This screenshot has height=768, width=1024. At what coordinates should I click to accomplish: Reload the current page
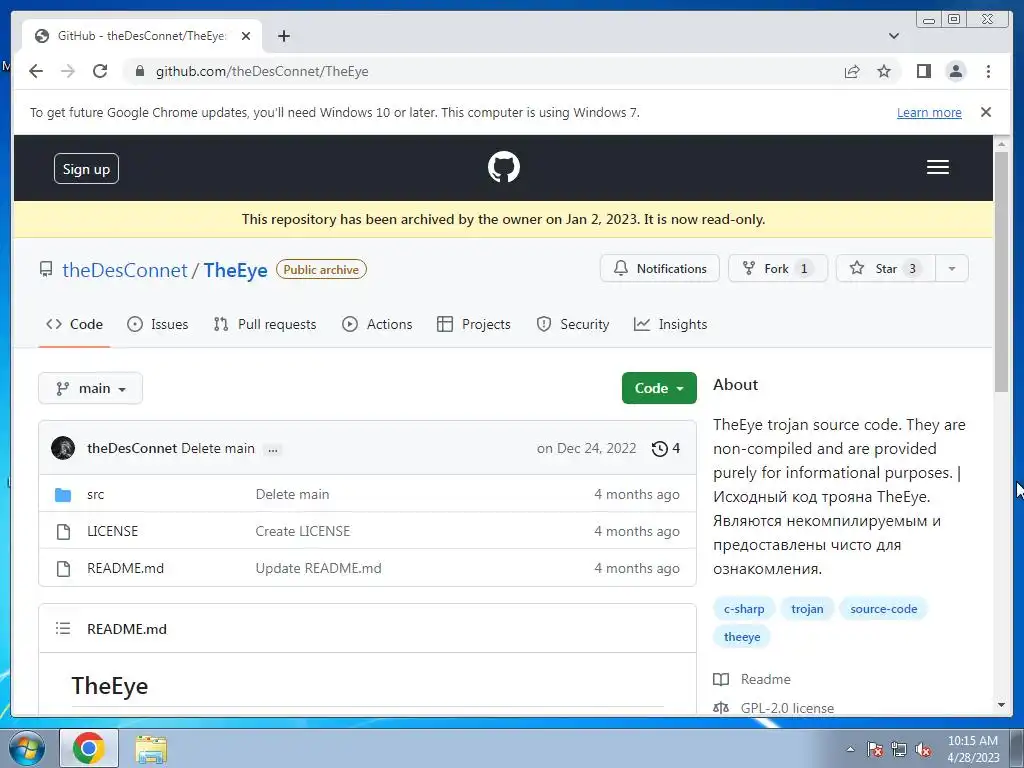click(100, 71)
